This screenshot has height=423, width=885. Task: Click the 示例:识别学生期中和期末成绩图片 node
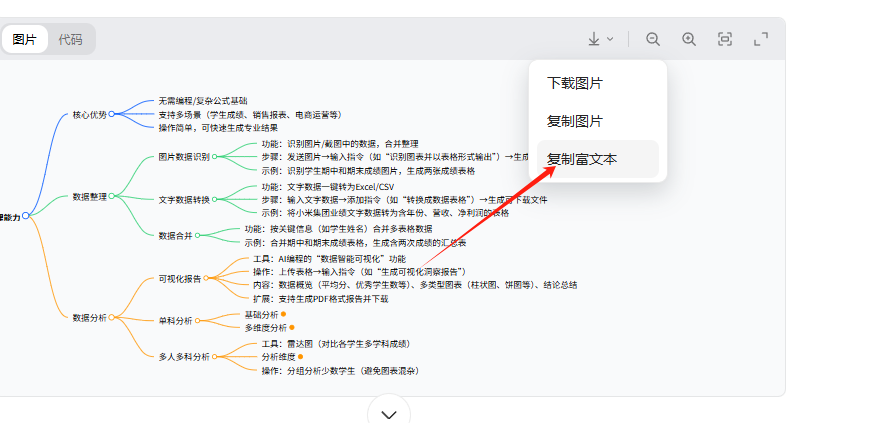pos(368,171)
